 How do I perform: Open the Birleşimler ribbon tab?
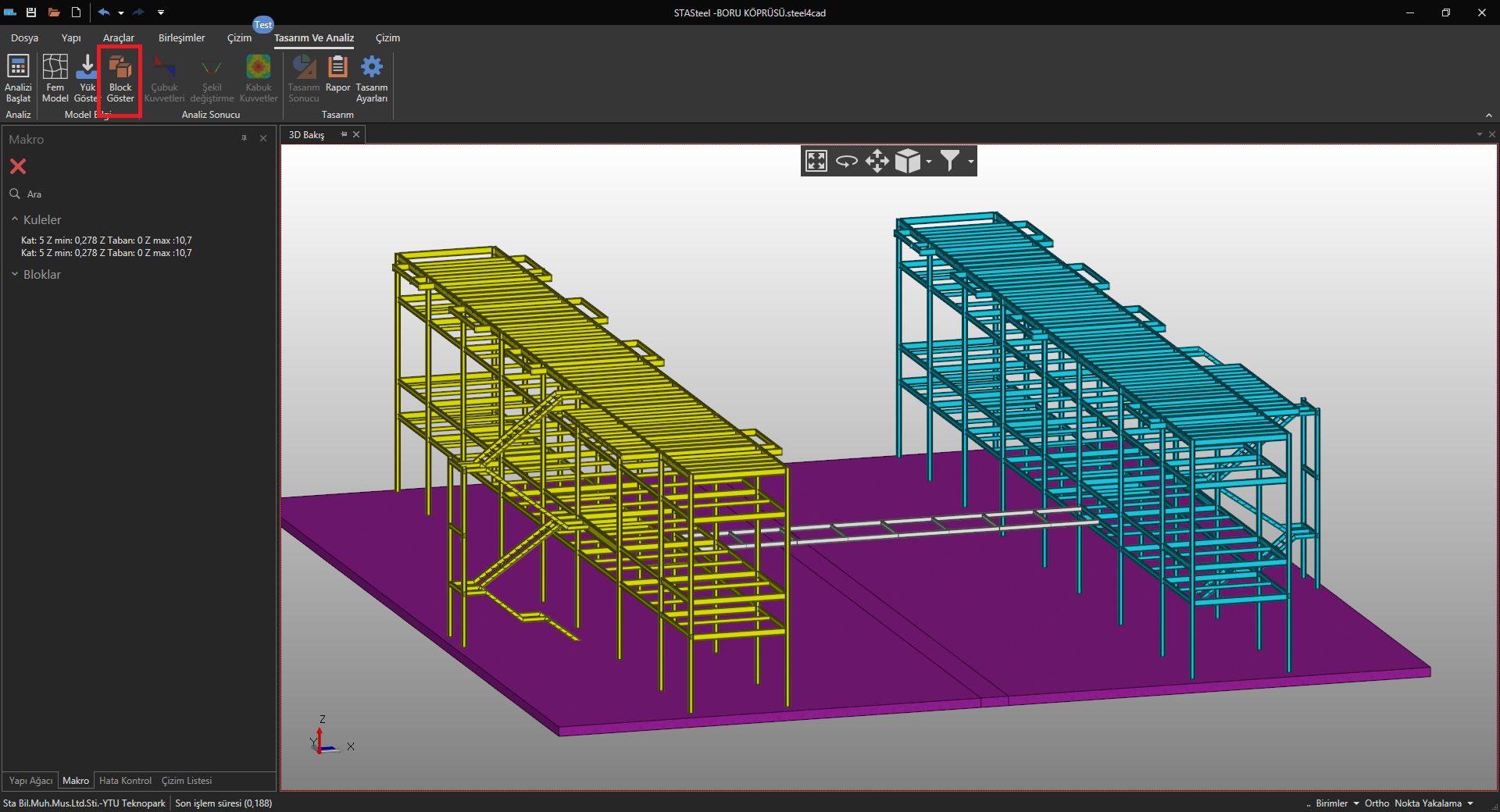tap(181, 37)
